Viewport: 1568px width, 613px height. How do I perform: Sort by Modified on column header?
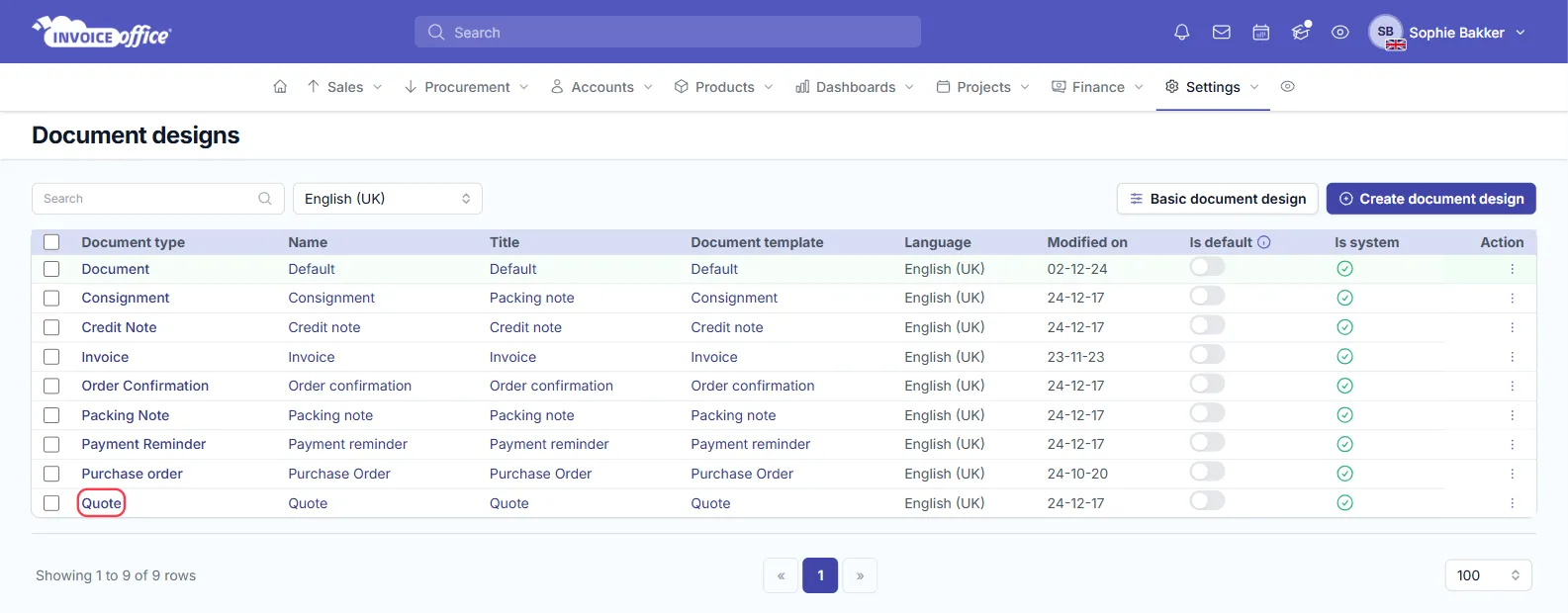click(1087, 242)
